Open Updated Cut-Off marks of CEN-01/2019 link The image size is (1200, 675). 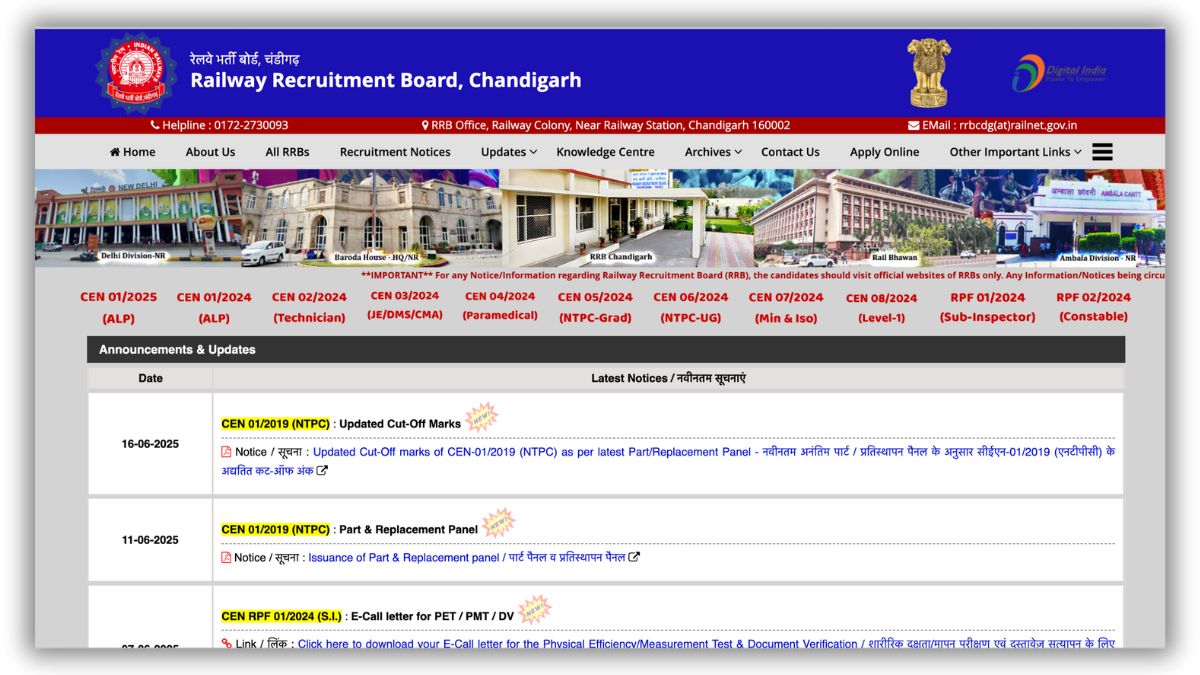pyautogui.click(x=667, y=461)
